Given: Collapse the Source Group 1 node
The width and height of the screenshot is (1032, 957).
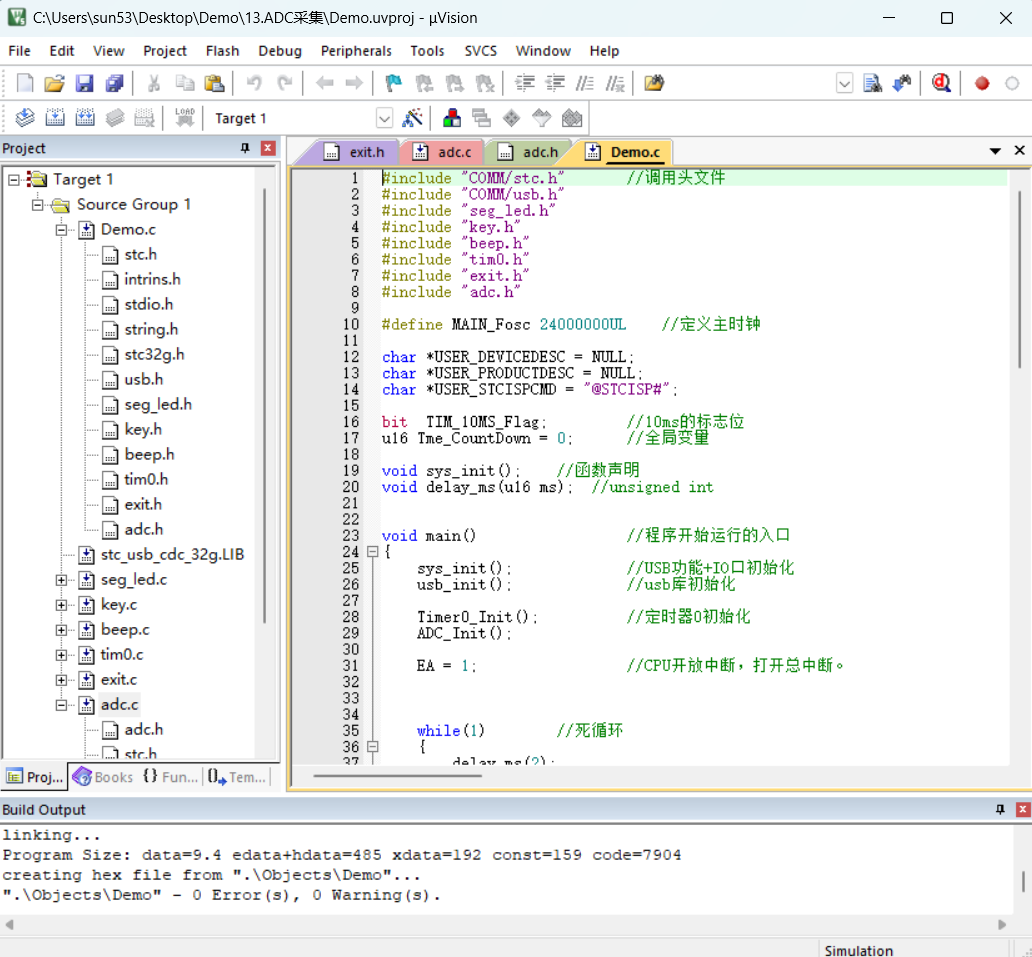Looking at the screenshot, I should 38,205.
